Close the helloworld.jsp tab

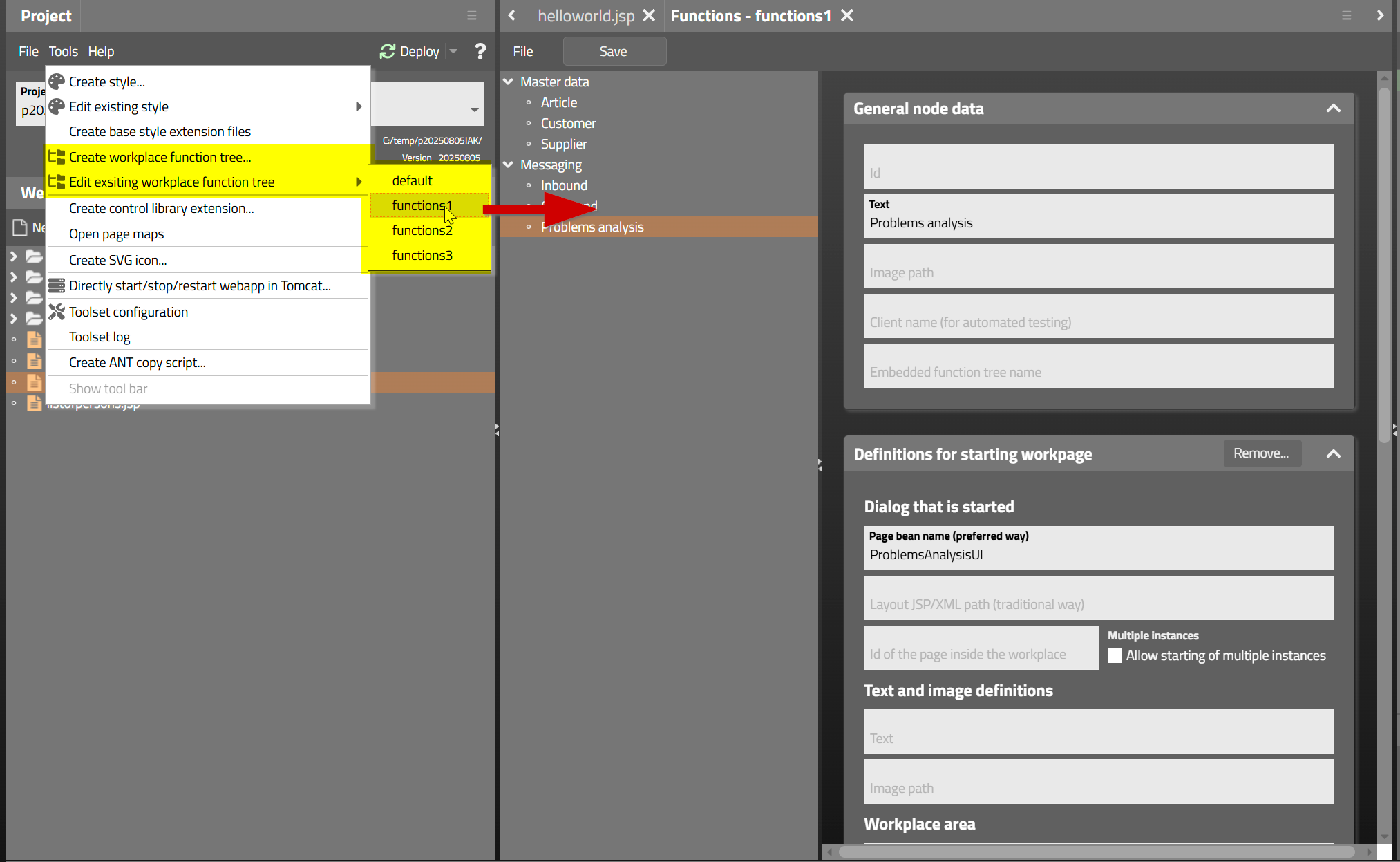tap(649, 15)
